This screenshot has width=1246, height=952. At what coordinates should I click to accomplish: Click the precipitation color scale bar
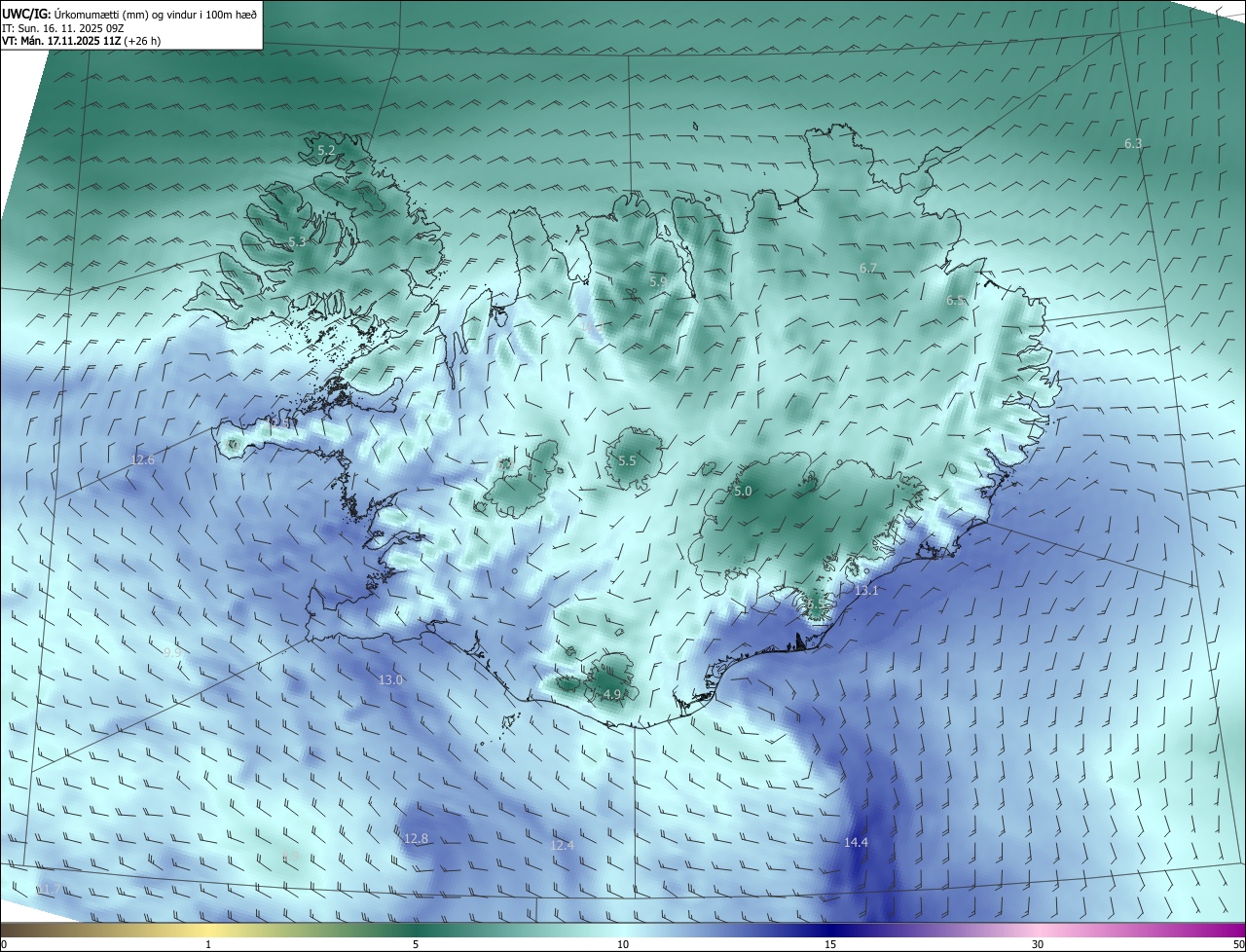(623, 931)
